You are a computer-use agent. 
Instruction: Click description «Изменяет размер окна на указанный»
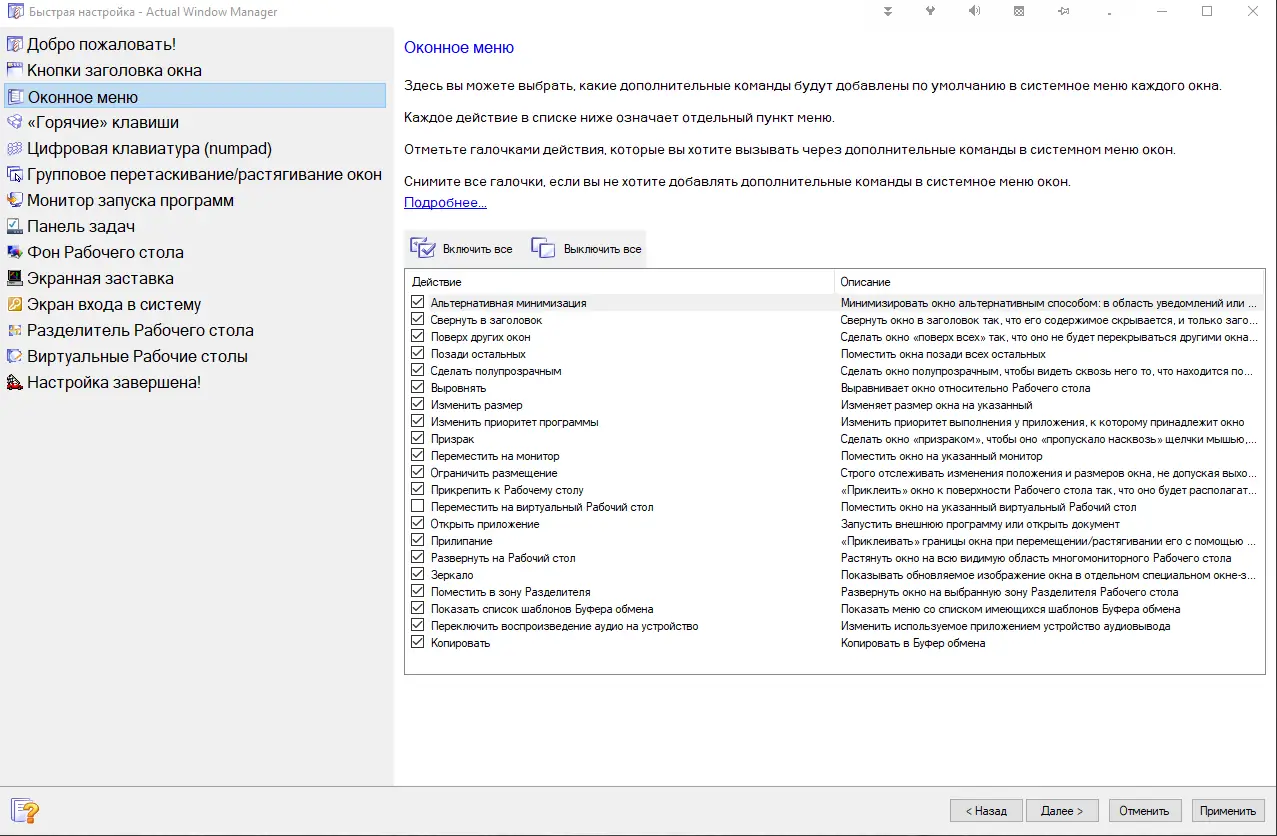936,405
